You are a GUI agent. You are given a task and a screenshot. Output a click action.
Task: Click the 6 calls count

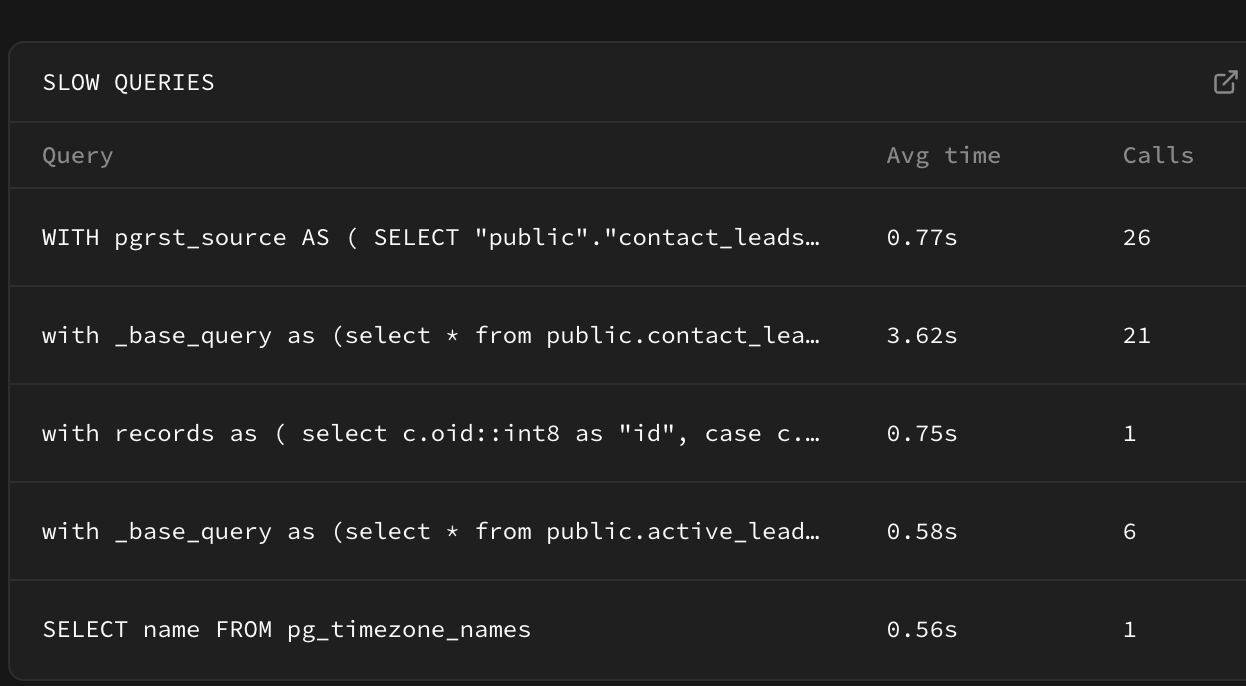(x=1129, y=532)
